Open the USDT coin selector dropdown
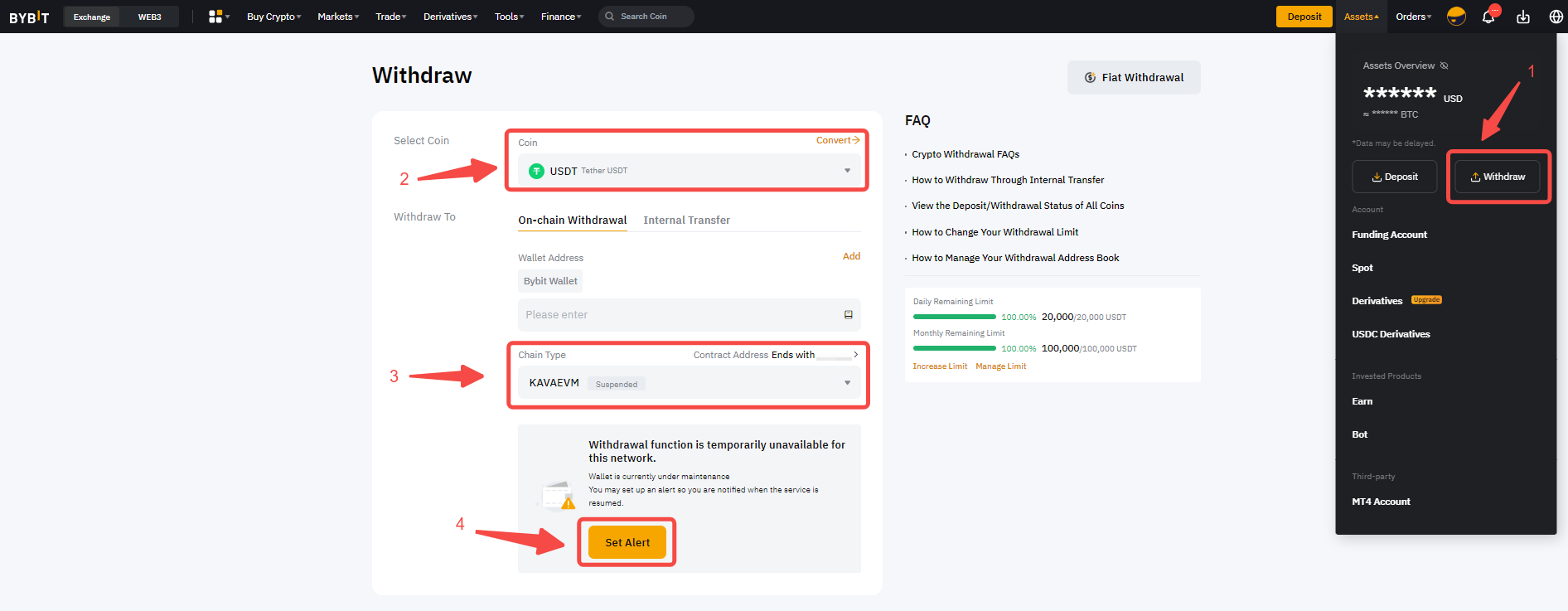1568x611 pixels. [690, 171]
